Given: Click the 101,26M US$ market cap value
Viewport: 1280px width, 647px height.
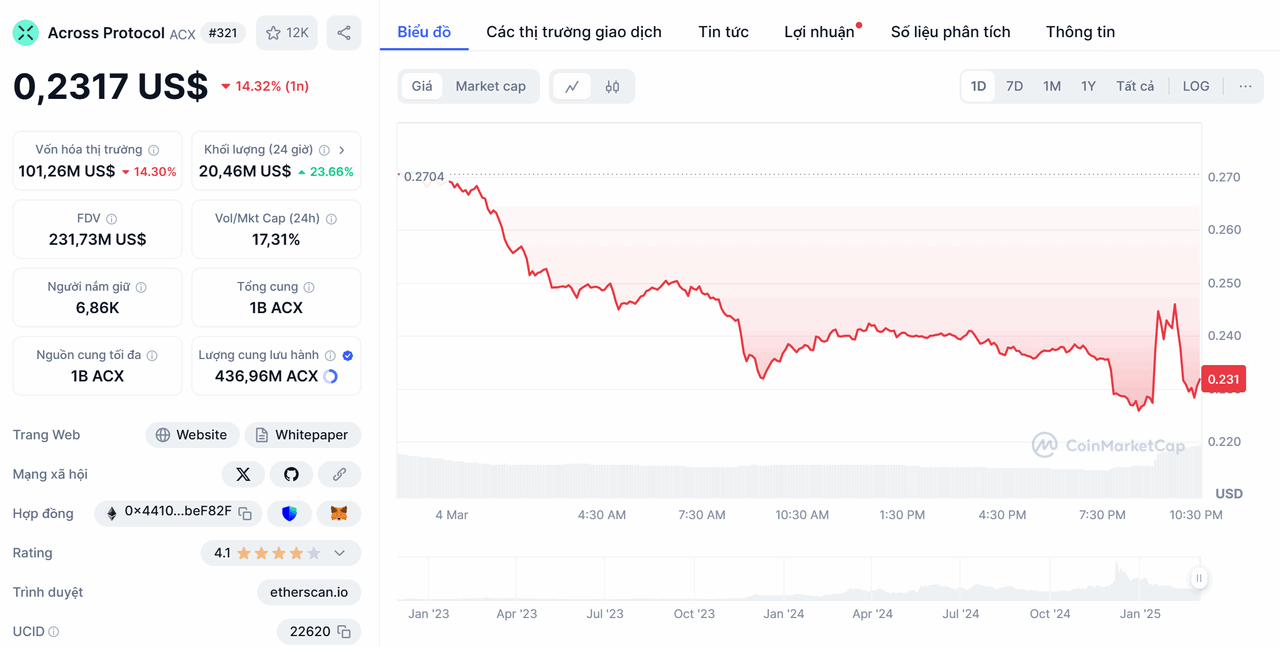Looking at the screenshot, I should (67, 171).
